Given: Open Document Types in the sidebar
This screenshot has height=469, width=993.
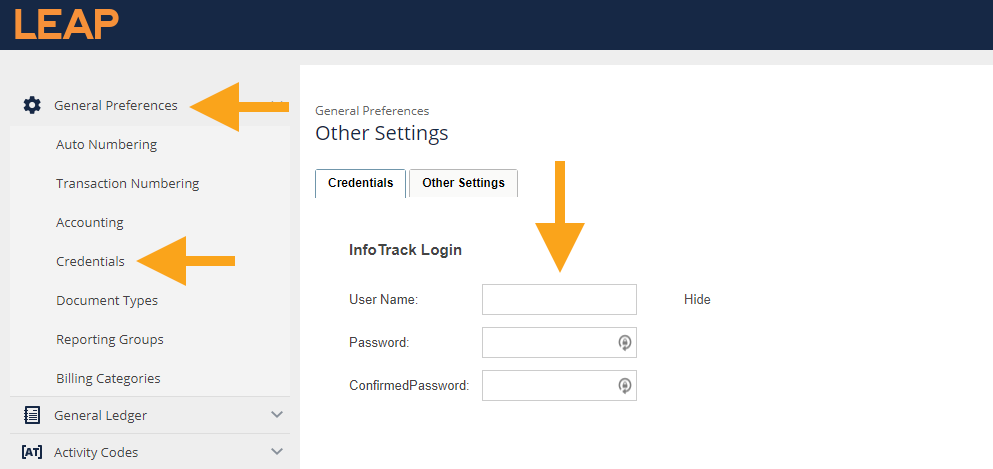Looking at the screenshot, I should tap(107, 300).
